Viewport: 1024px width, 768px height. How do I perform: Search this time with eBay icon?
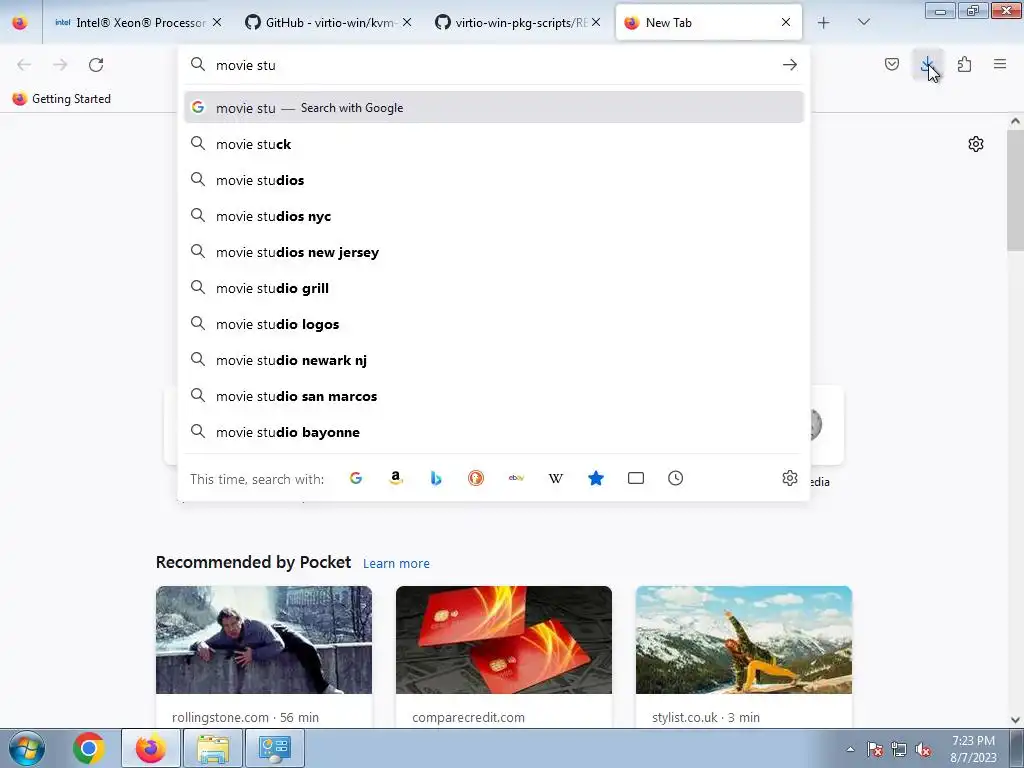pyautogui.click(x=516, y=478)
